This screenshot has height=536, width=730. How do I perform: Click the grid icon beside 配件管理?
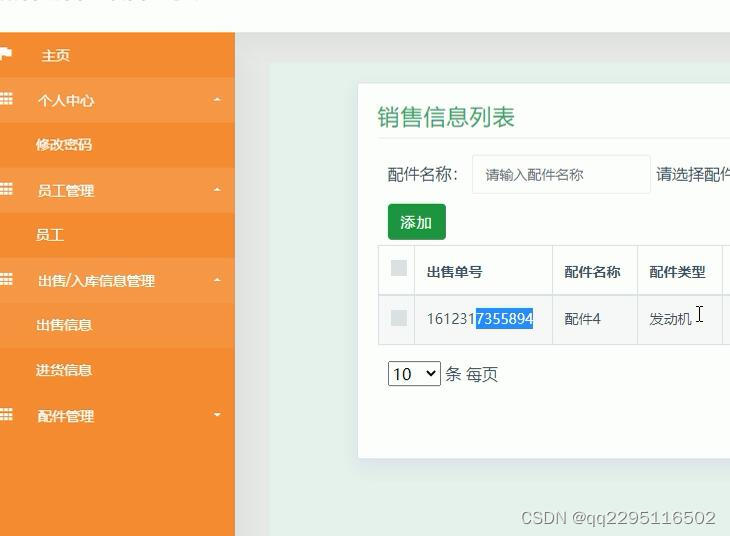coord(6,414)
